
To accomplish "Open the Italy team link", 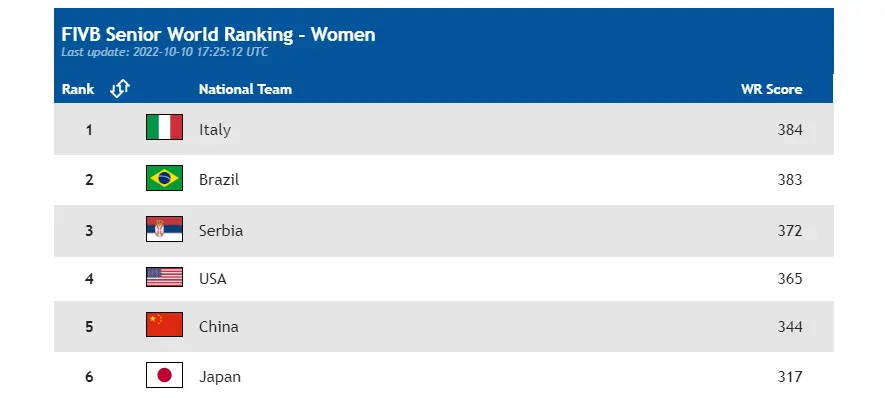I will tap(214, 130).
